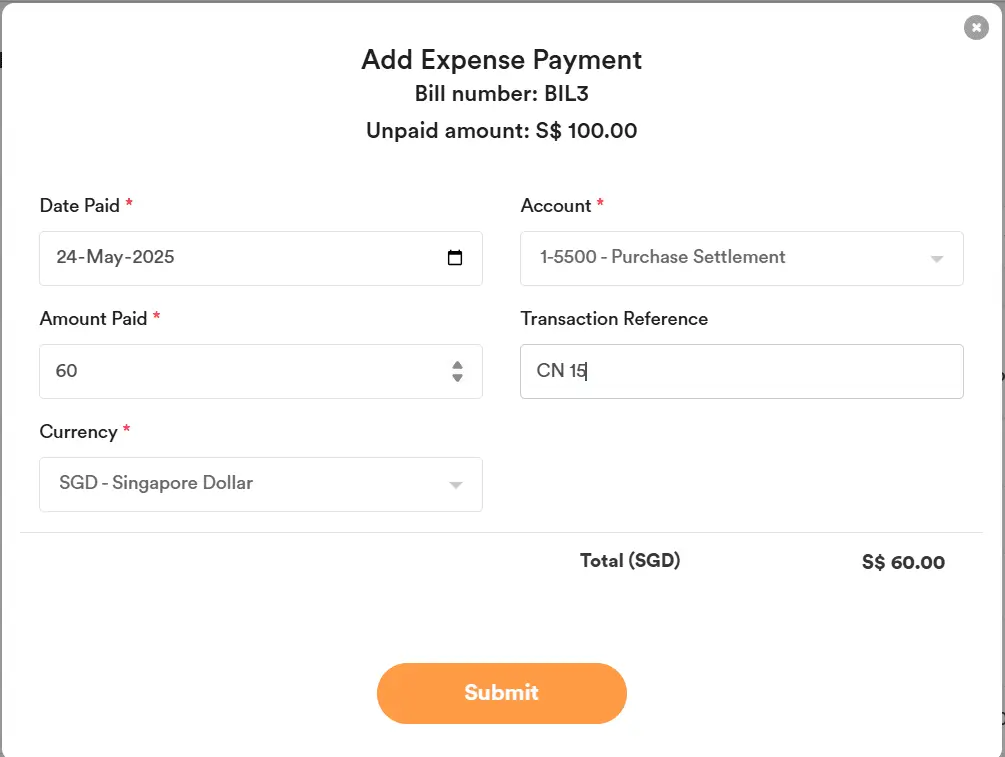1005x757 pixels.
Task: Close the Add Expense Payment dialog
Action: (x=976, y=28)
